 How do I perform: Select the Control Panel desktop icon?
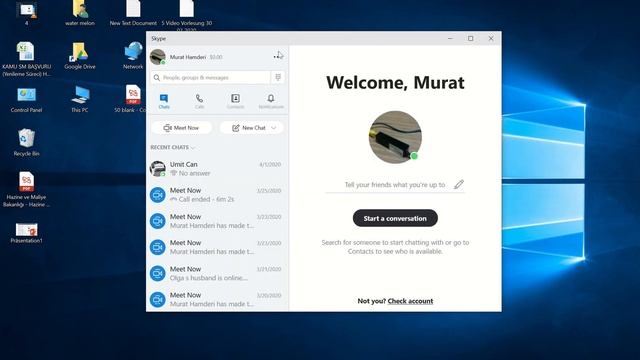pyautogui.click(x=27, y=99)
